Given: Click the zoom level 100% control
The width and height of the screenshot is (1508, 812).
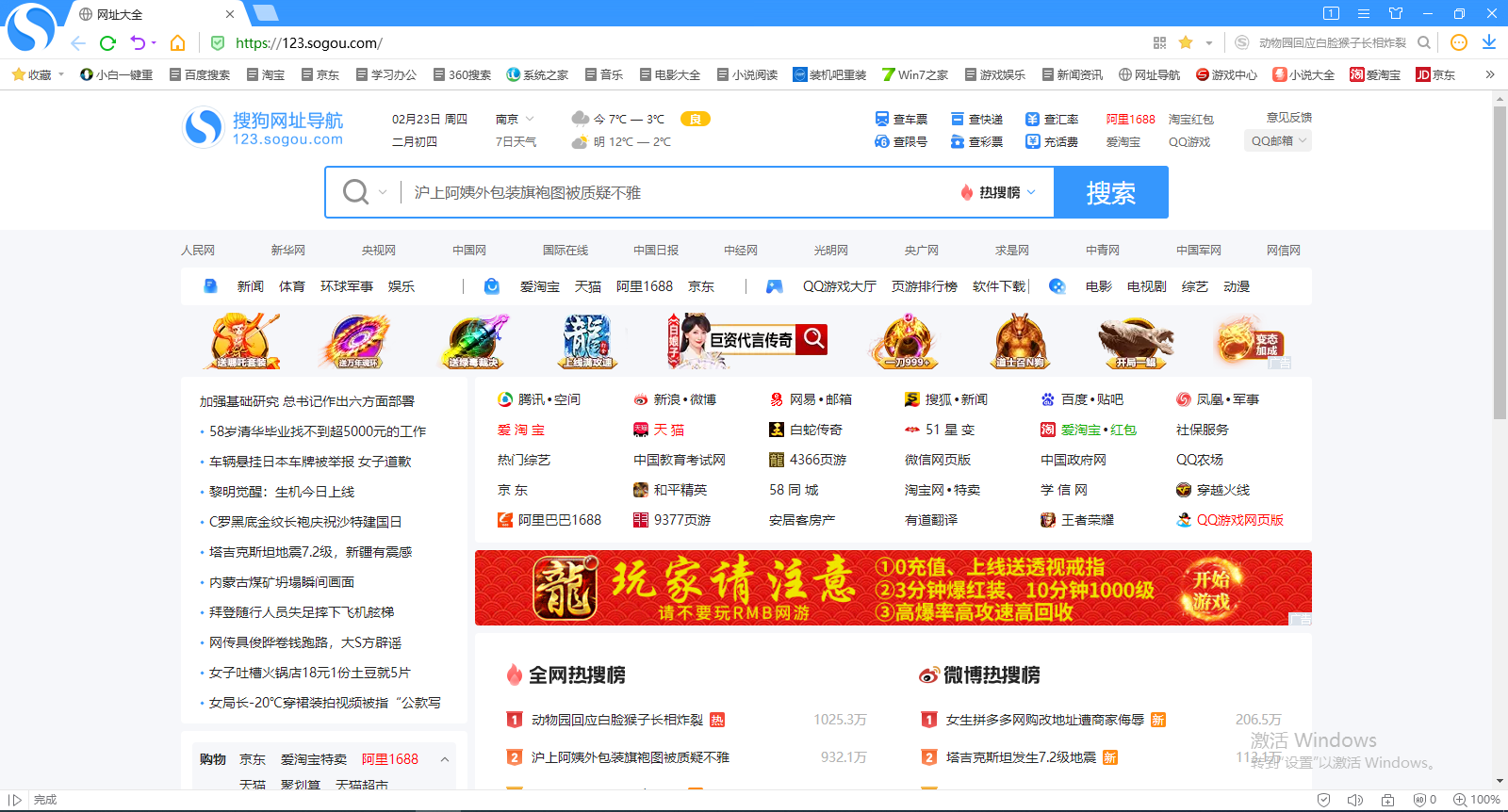Looking at the screenshot, I should pyautogui.click(x=1476, y=800).
